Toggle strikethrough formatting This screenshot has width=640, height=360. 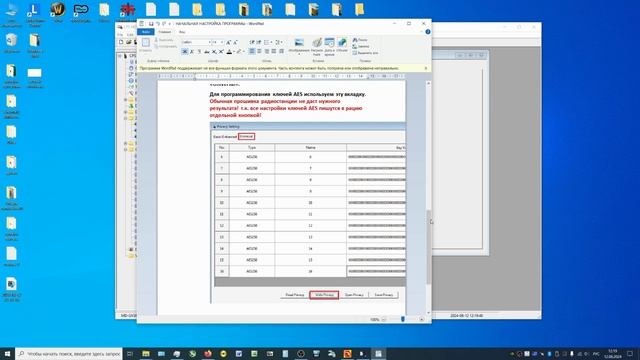point(207,51)
